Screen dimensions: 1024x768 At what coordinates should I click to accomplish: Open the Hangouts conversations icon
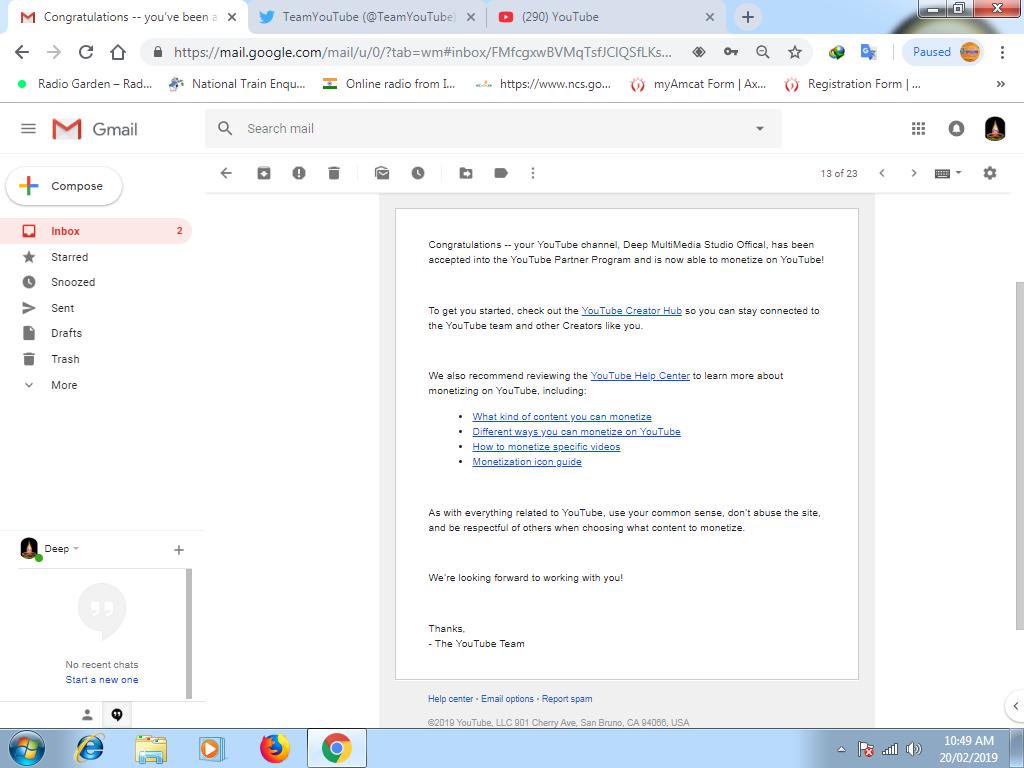coord(117,715)
